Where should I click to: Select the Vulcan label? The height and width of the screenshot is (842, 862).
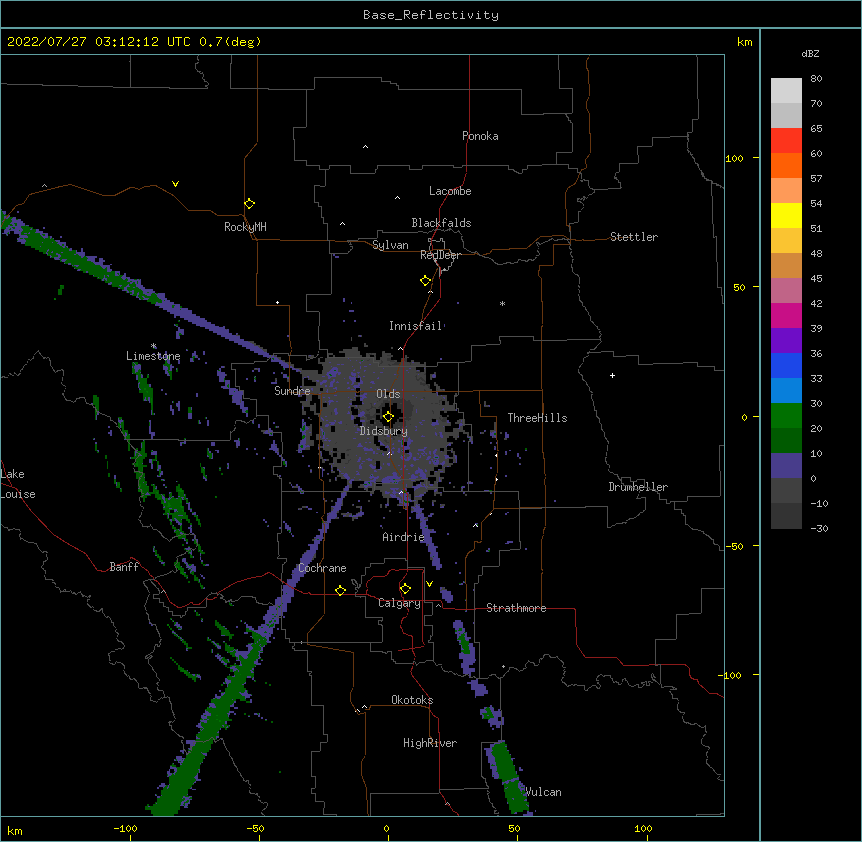(x=543, y=792)
